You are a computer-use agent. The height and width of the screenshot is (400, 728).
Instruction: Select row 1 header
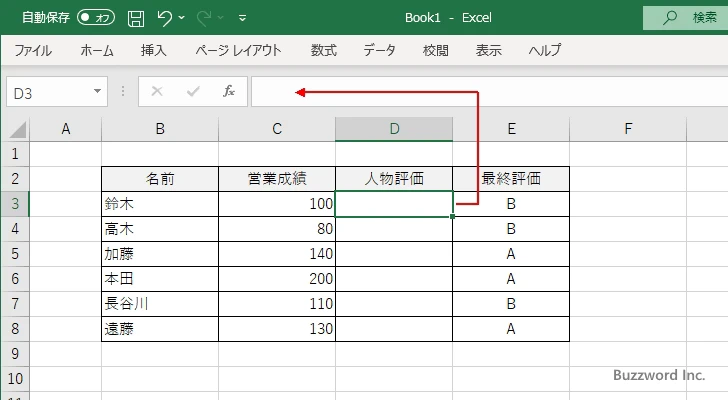[15, 154]
